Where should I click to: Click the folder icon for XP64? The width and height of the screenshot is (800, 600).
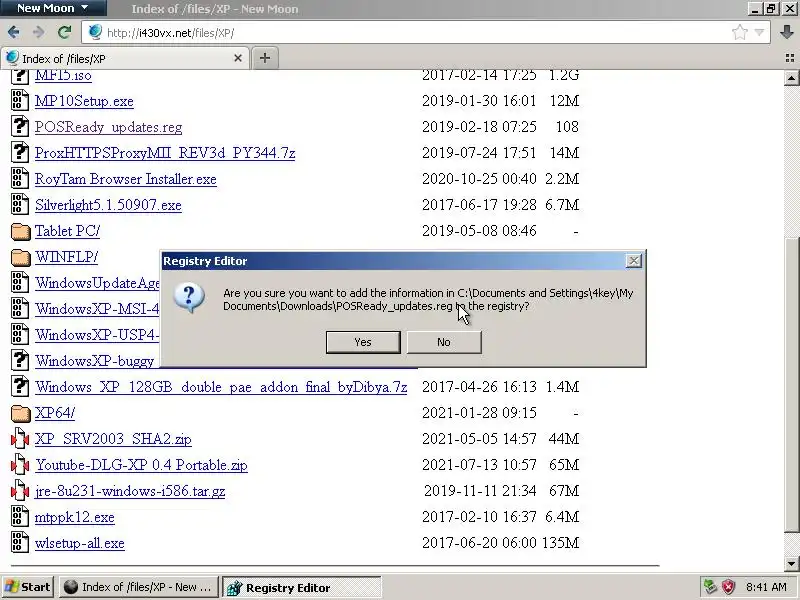pyautogui.click(x=20, y=413)
